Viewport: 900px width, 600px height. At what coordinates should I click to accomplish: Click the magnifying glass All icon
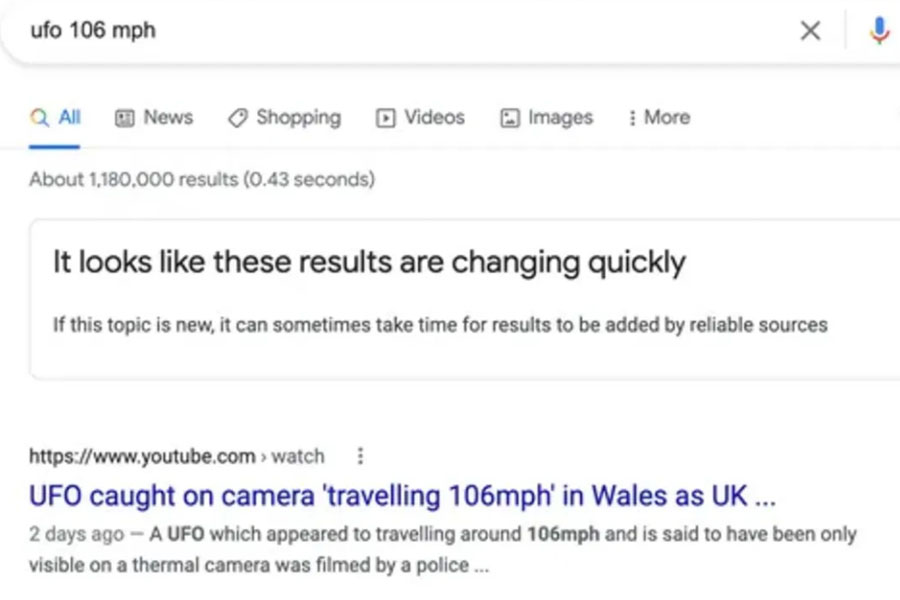coord(39,118)
